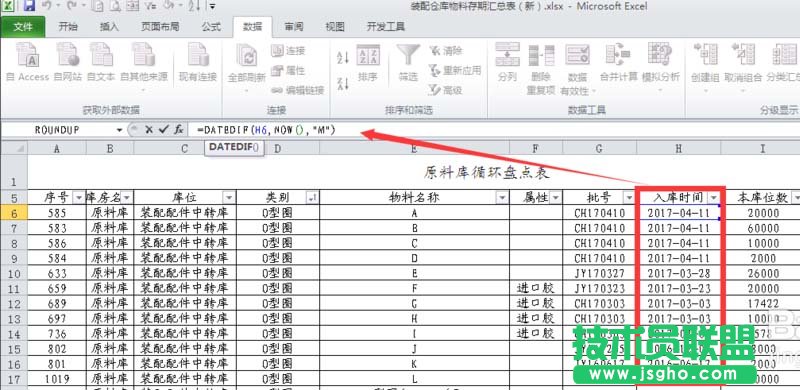Screen dimensions: 800x390
Task: Click Consolidate (合并计算) icon
Action: click(618, 63)
